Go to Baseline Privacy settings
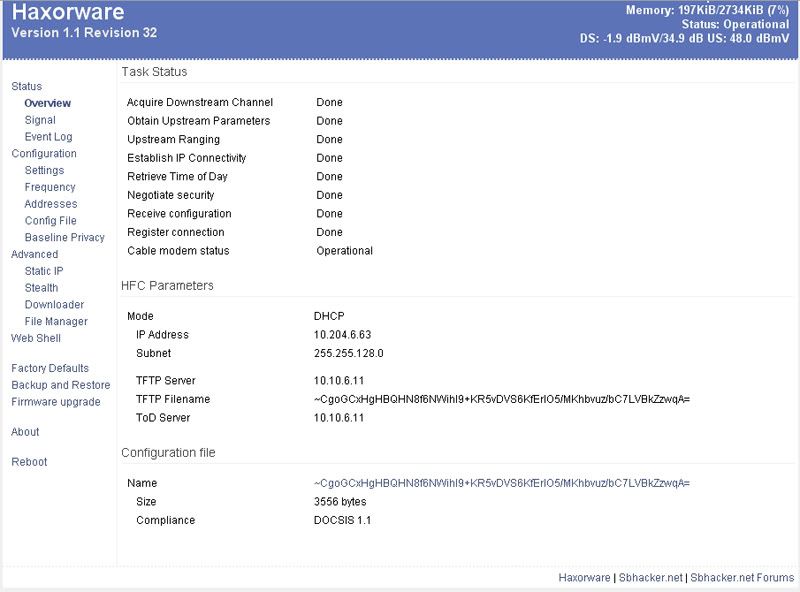800x592 pixels. pyautogui.click(x=64, y=238)
